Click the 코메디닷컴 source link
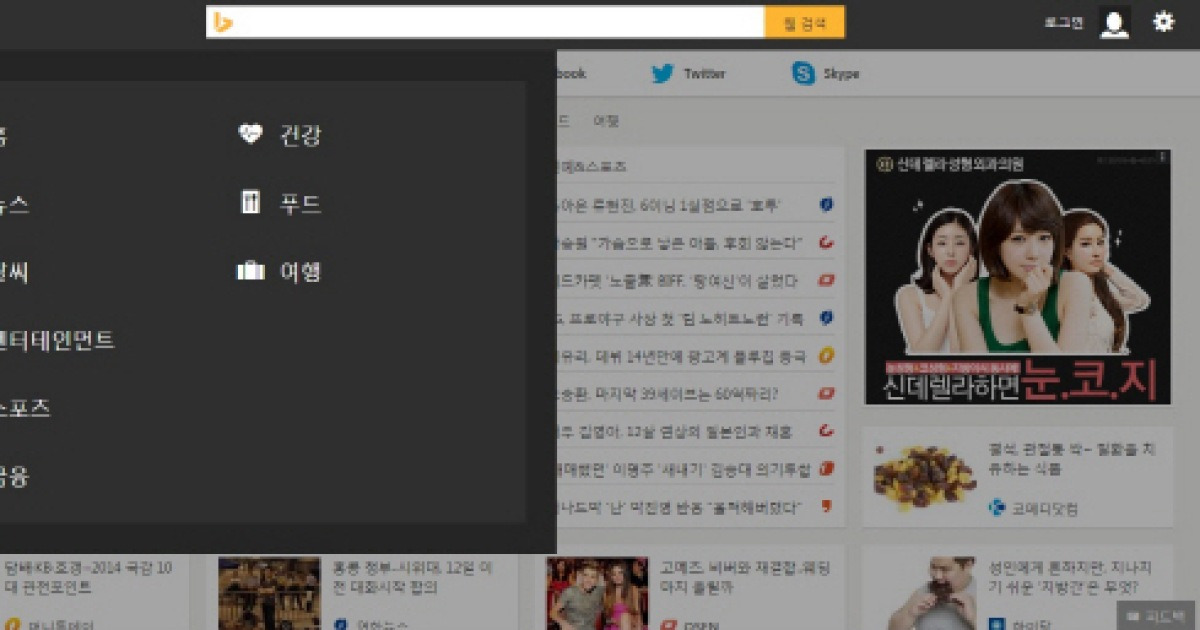The image size is (1200, 630). click(1043, 509)
